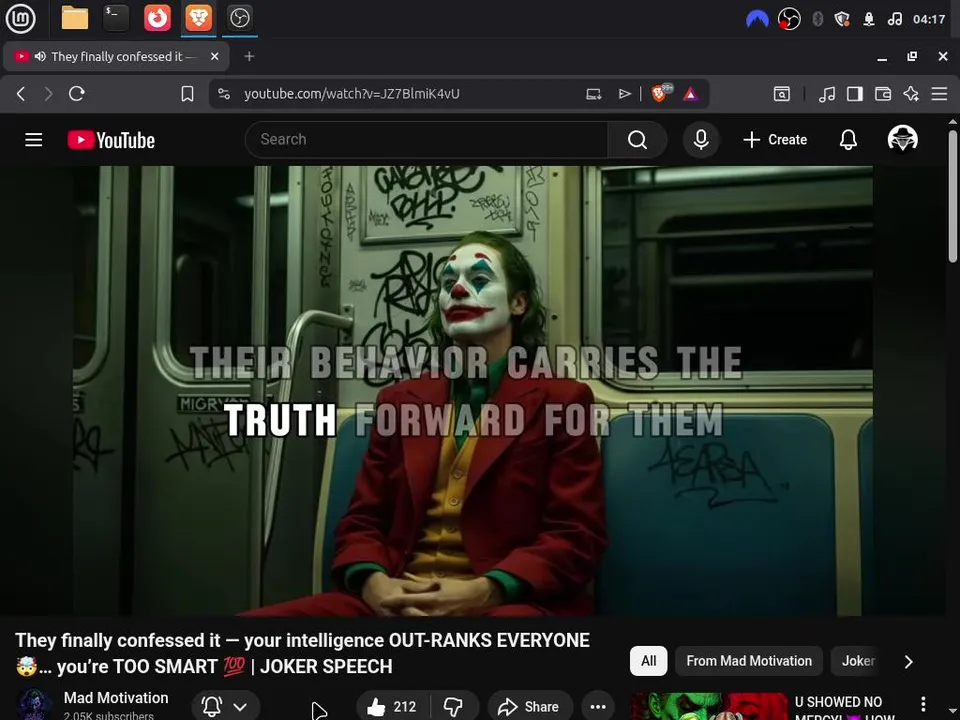This screenshot has height=720, width=960.
Task: Go forward to the next page
Action: coord(48,94)
